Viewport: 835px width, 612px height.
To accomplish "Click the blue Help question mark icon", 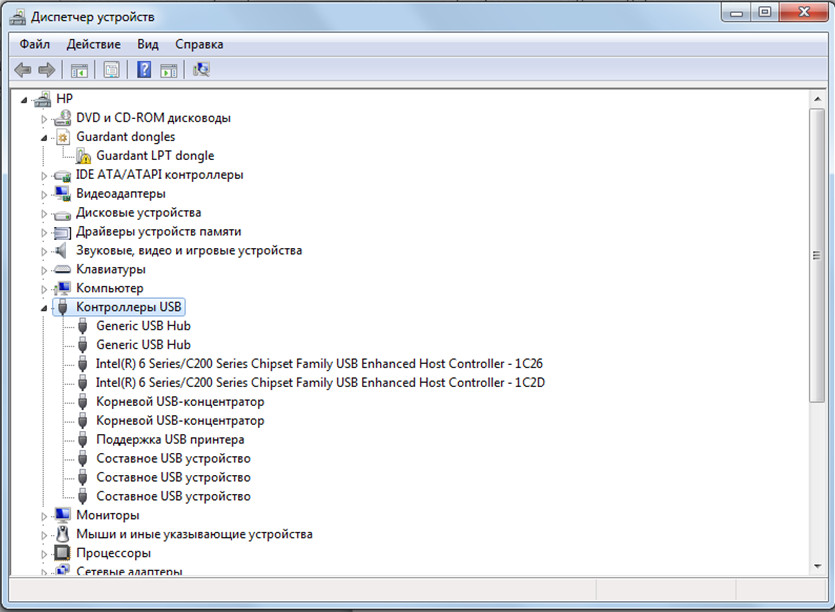I will coord(144,70).
